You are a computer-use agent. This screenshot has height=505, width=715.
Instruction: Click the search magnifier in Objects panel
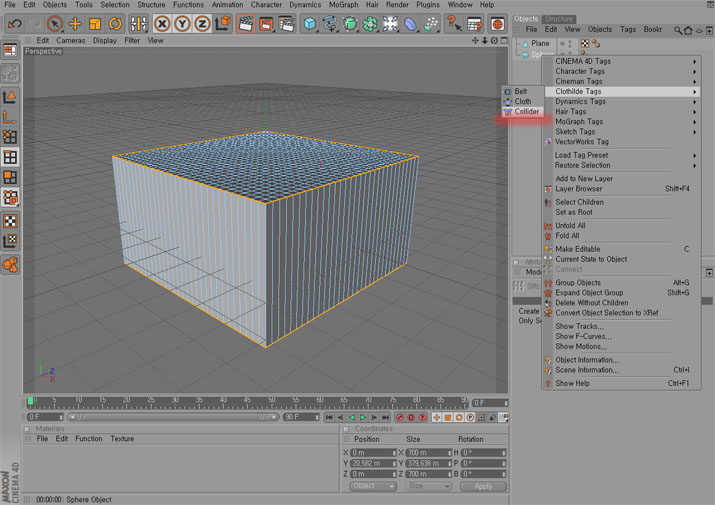click(x=677, y=30)
